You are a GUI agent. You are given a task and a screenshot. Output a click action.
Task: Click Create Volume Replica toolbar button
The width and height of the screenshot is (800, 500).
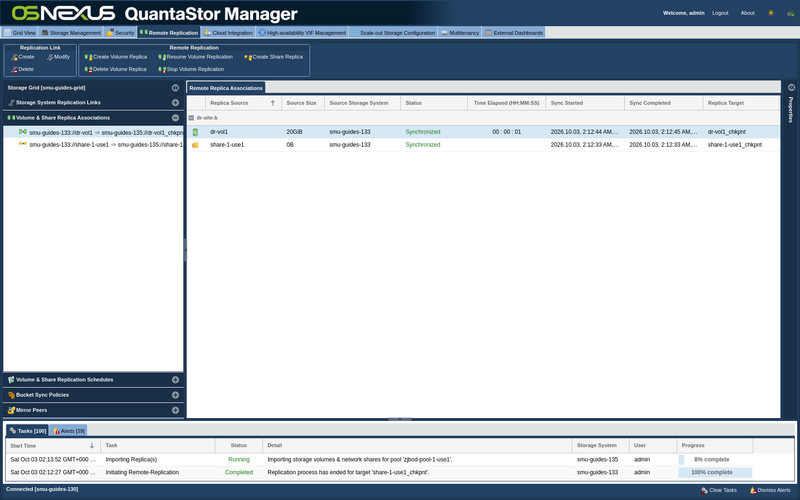tap(116, 57)
